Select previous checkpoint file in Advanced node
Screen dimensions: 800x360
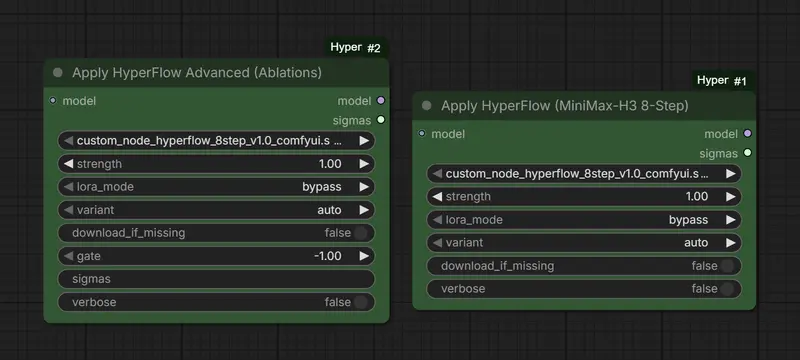[x=68, y=141]
